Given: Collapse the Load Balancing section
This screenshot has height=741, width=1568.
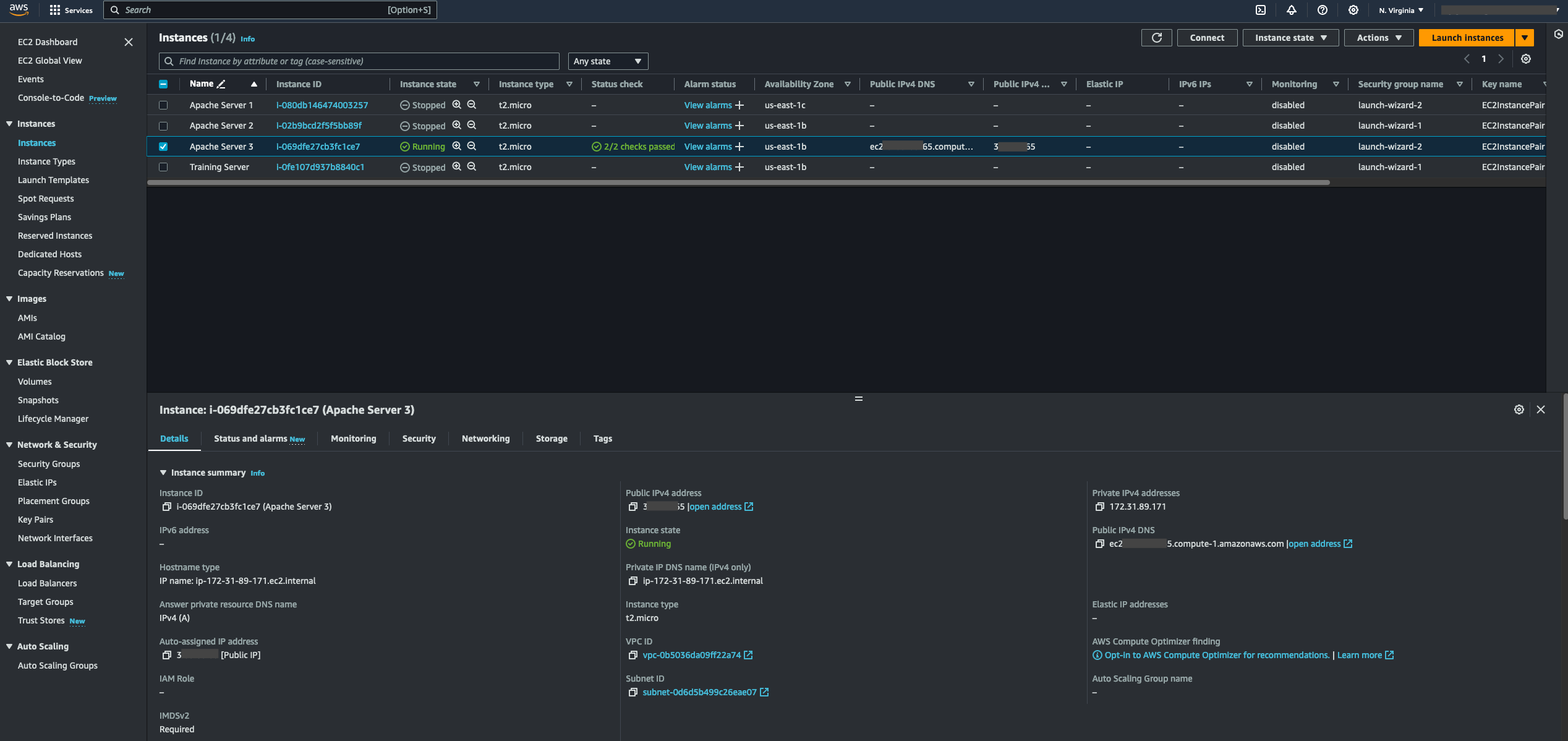Looking at the screenshot, I should point(9,564).
